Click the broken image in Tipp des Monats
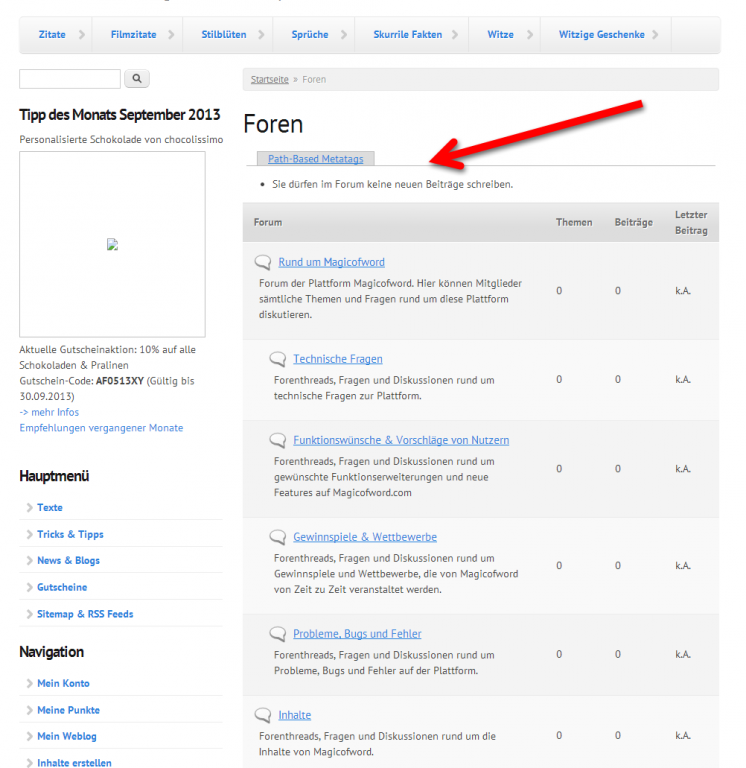 pos(112,244)
